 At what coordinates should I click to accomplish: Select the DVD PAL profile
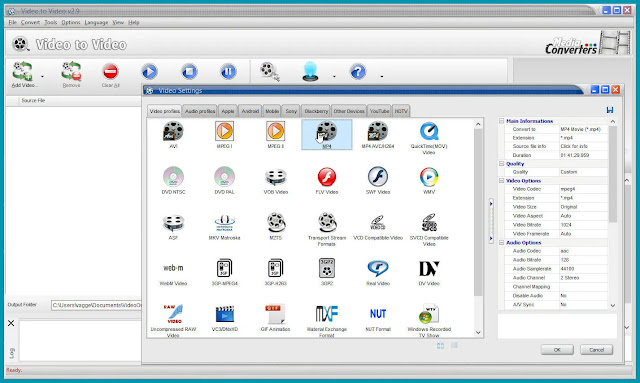click(224, 177)
